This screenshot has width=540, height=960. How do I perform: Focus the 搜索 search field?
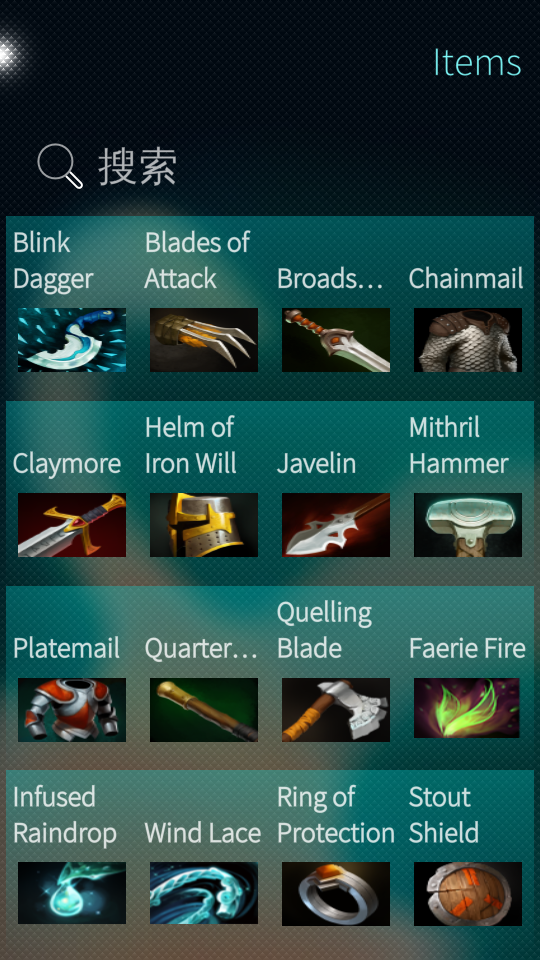[x=270, y=166]
